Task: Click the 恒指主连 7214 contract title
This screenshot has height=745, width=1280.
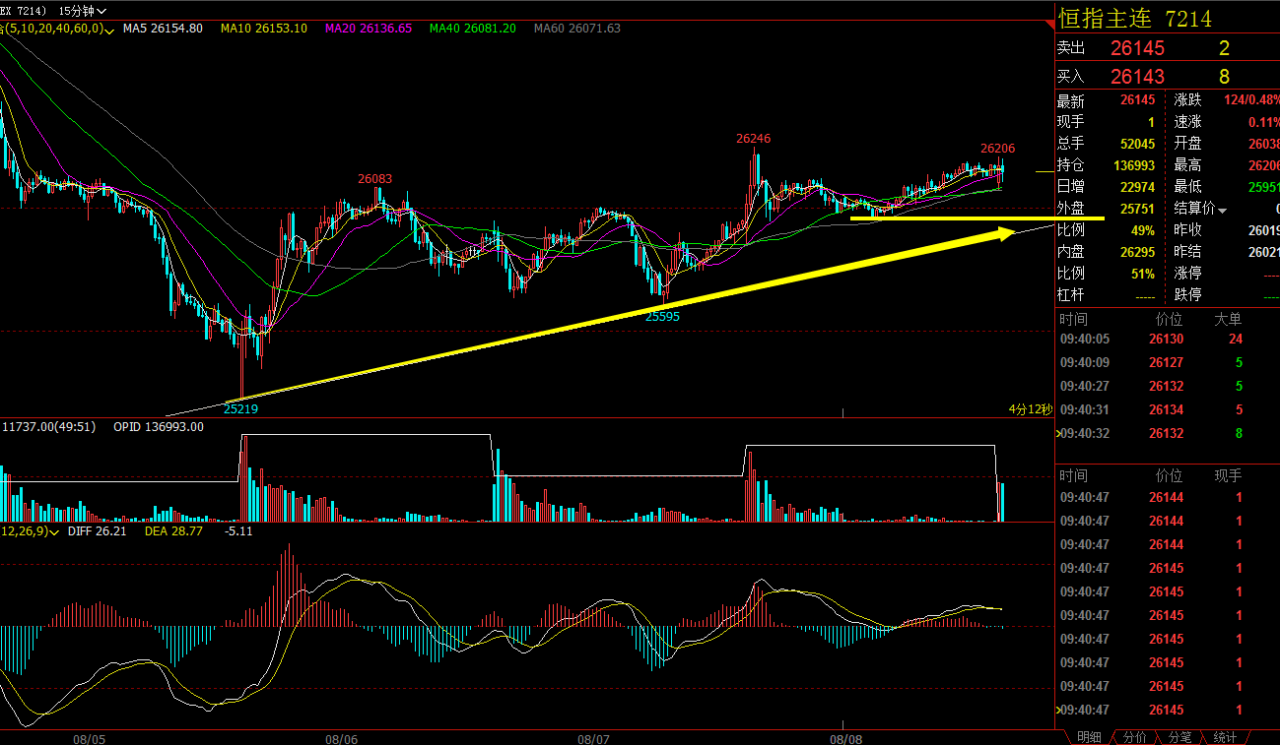Action: pyautogui.click(x=1134, y=18)
